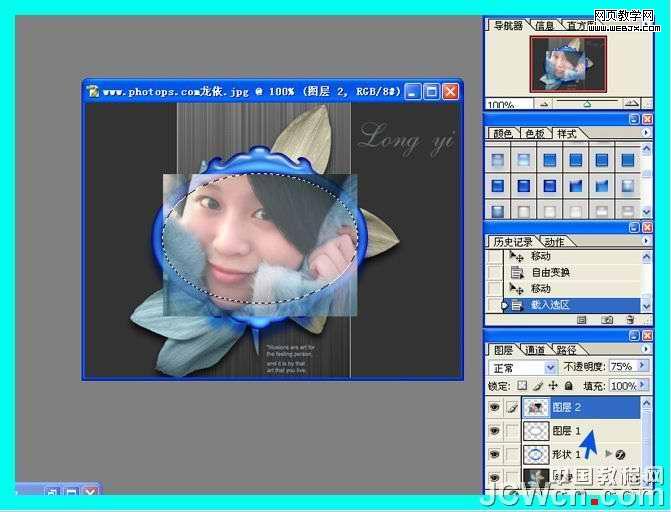Screen dimensions: 671x512
Task: Toggle lock transparent pixels icon
Action: [522, 386]
